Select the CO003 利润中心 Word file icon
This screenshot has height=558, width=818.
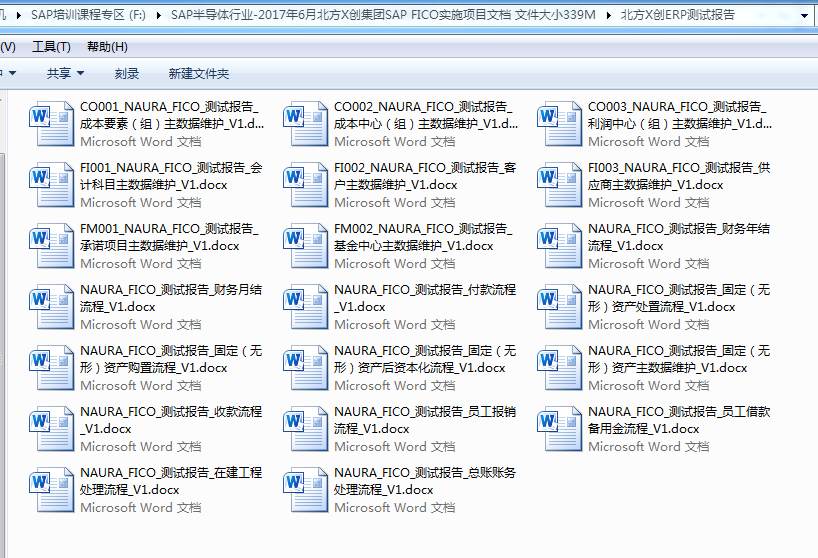click(559, 124)
